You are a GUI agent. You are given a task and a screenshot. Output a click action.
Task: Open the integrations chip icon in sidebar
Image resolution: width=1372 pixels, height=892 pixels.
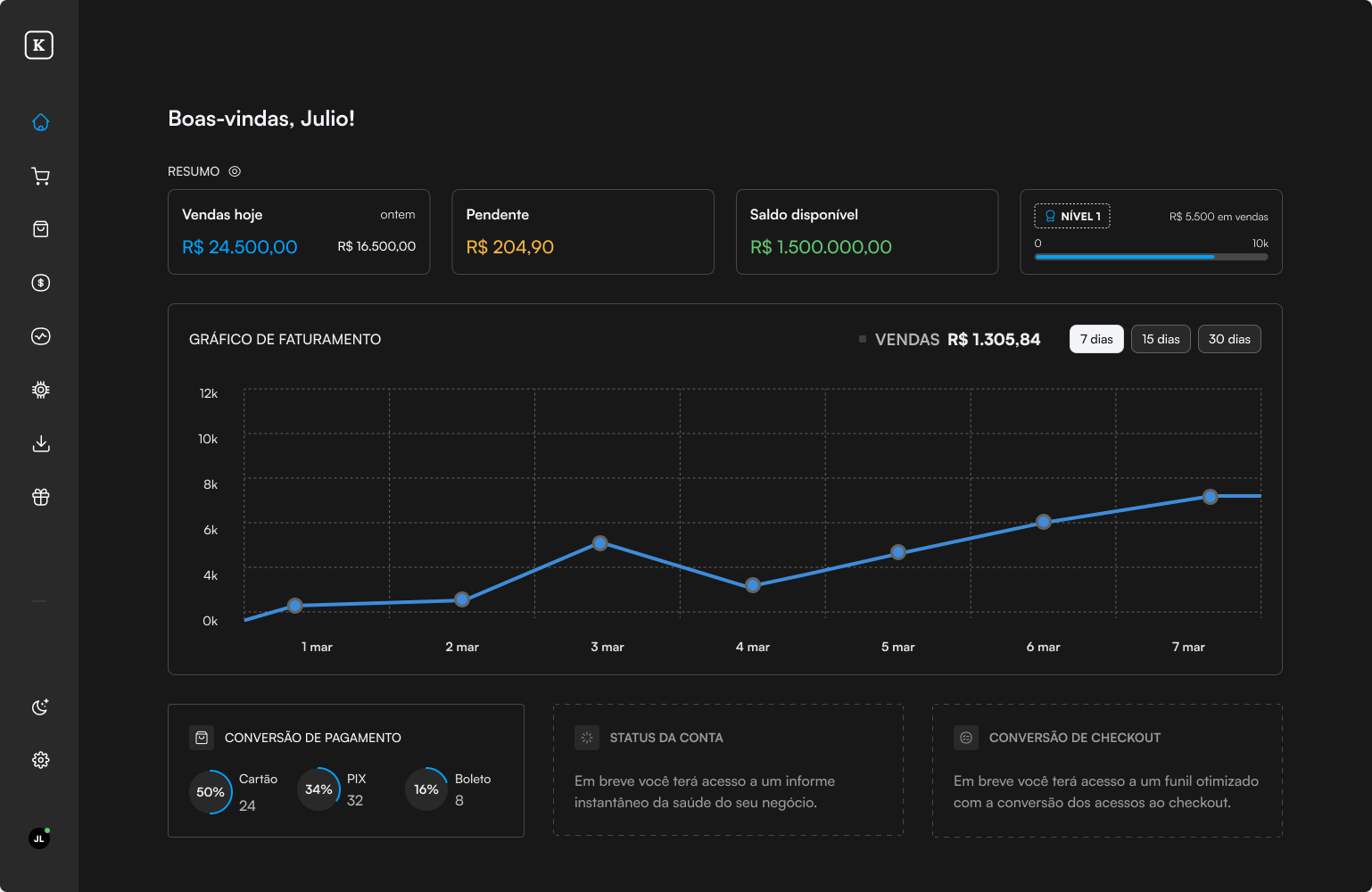pyautogui.click(x=40, y=390)
